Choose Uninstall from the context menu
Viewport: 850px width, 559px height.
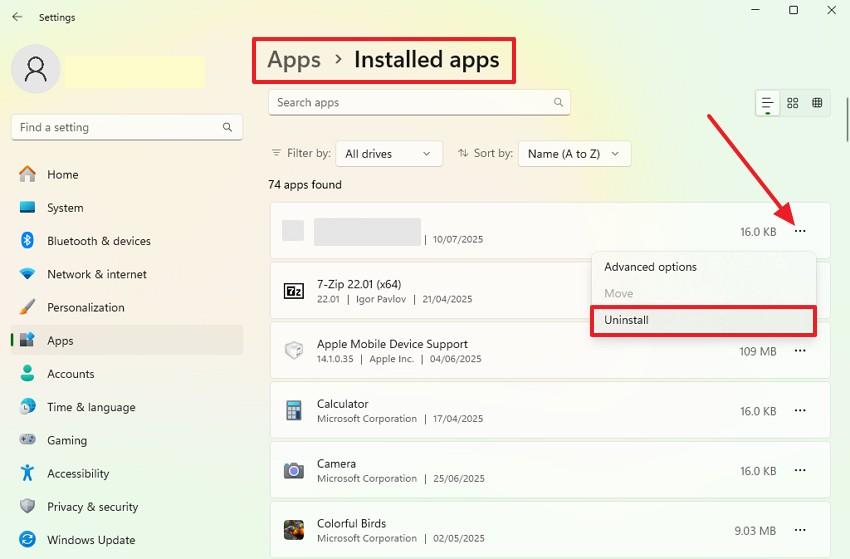tap(704, 320)
